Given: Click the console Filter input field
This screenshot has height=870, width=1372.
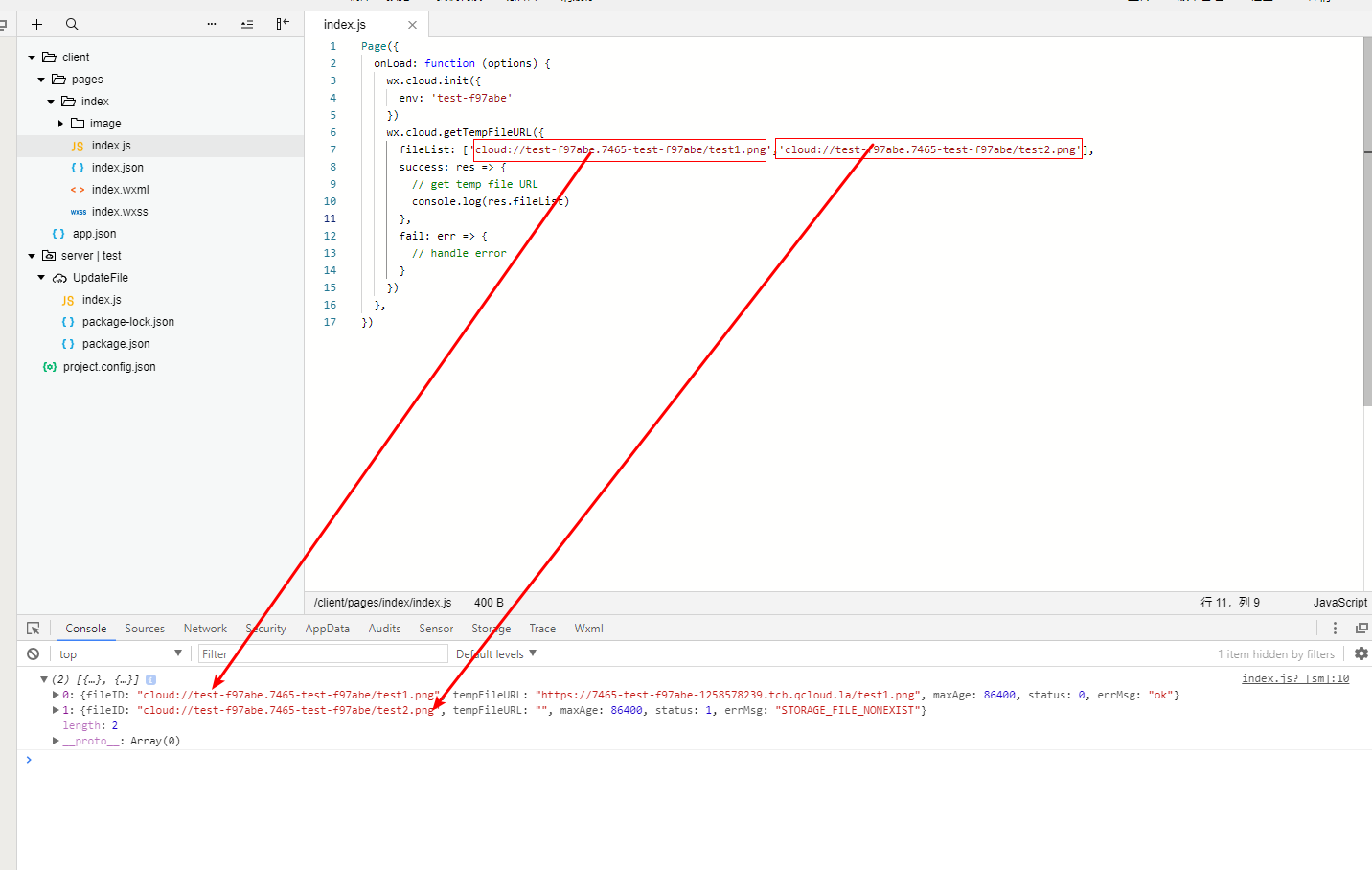Looking at the screenshot, I should [x=323, y=654].
